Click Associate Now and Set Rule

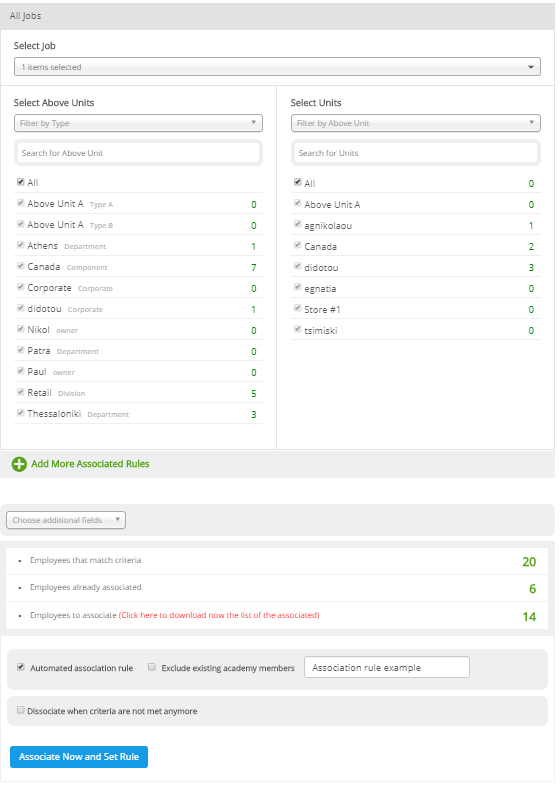click(x=79, y=757)
